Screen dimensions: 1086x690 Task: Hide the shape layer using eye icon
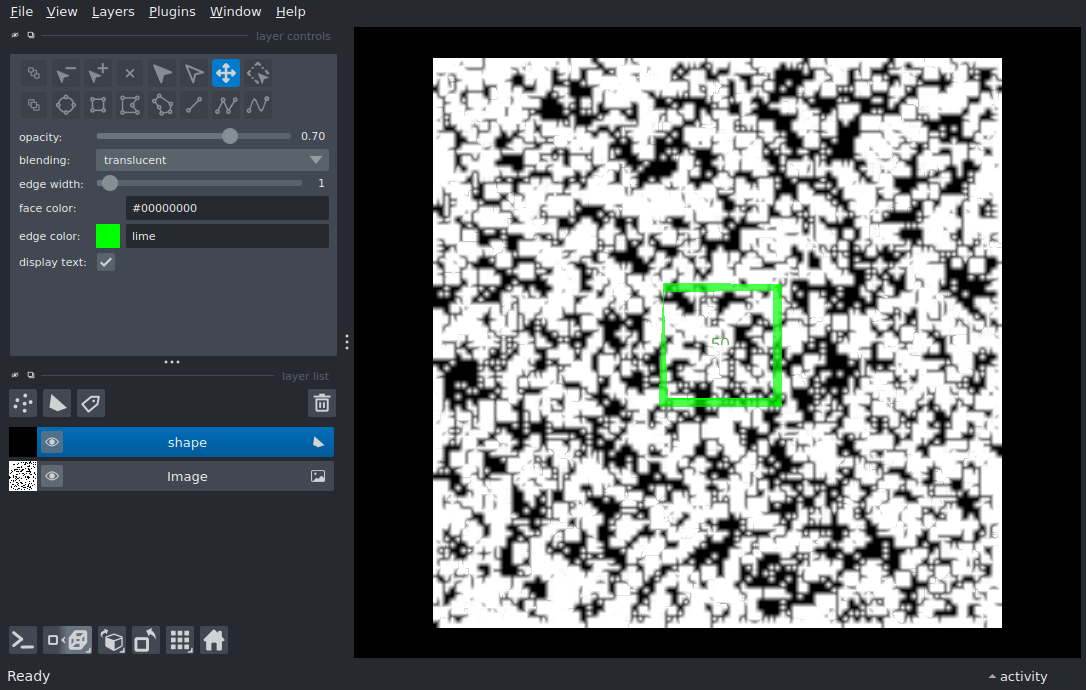point(52,442)
